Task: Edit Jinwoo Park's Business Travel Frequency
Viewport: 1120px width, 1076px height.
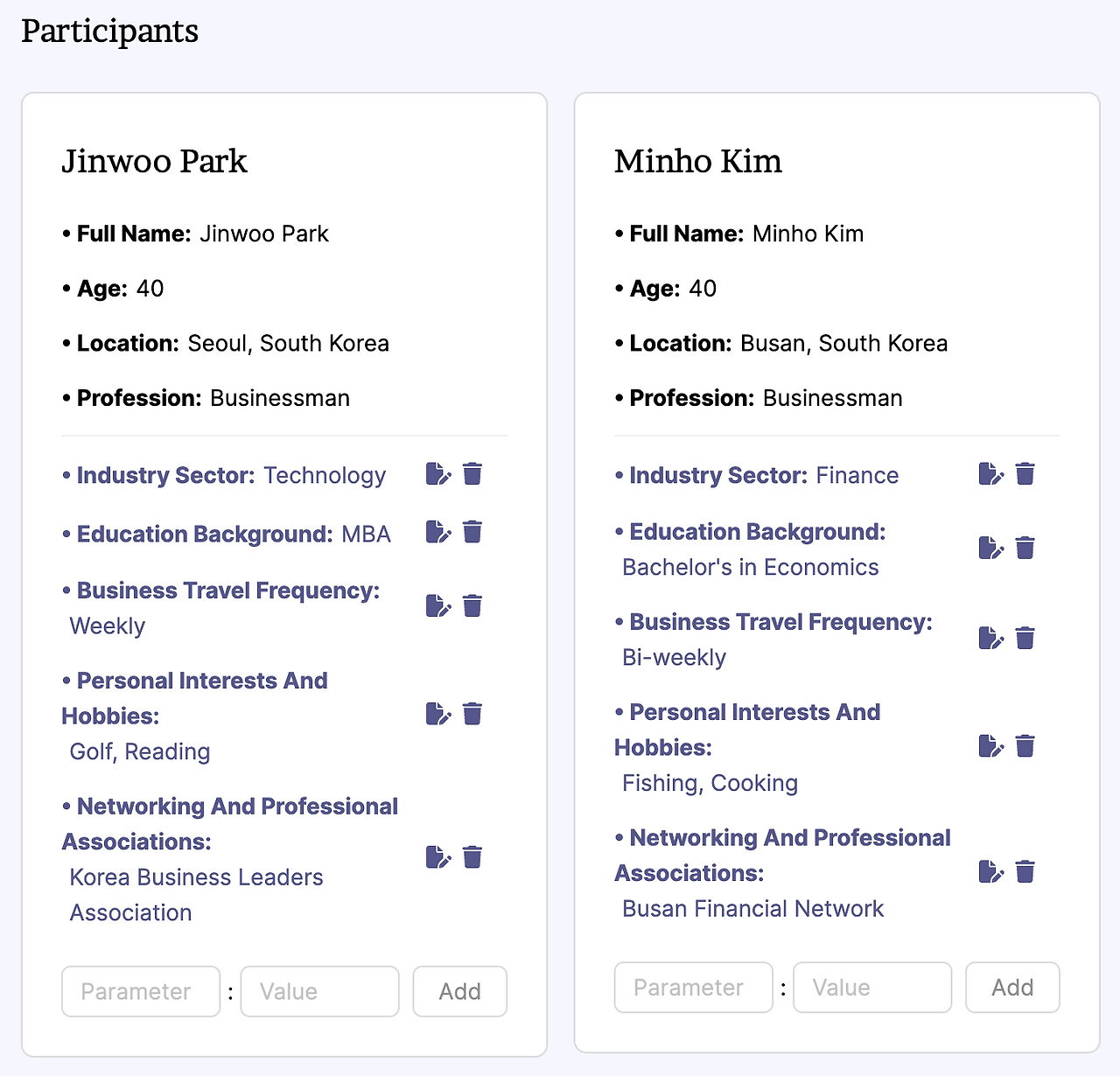Action: 438,605
